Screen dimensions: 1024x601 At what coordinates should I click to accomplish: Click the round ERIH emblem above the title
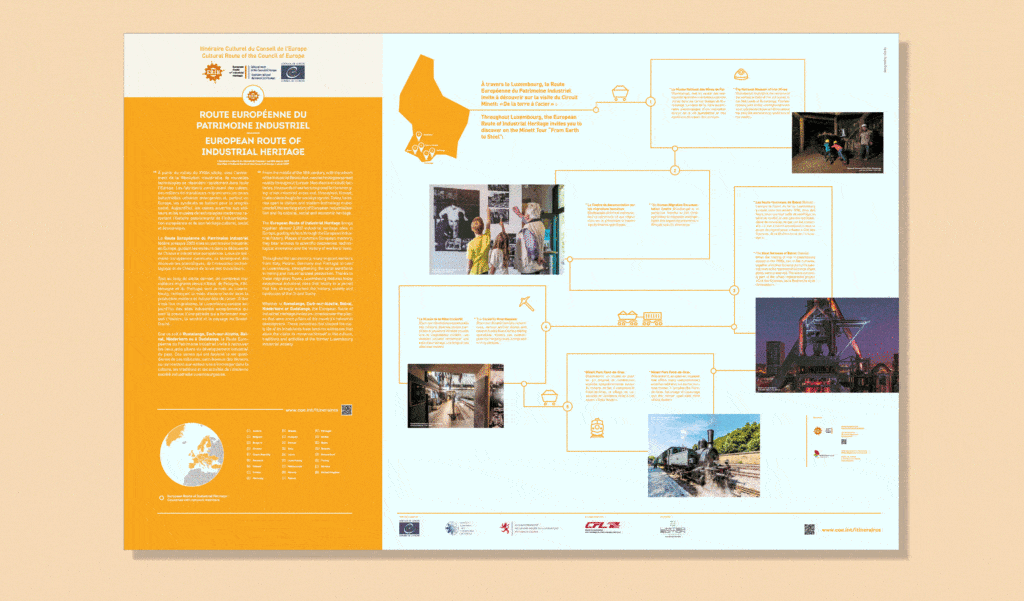click(x=252, y=97)
